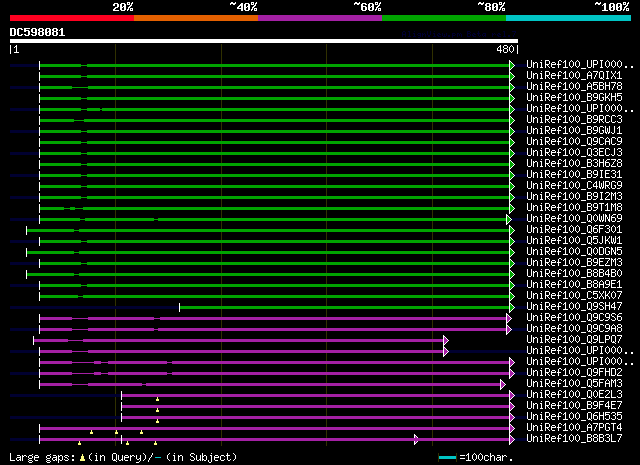Click the 480 query end position label

point(505,49)
